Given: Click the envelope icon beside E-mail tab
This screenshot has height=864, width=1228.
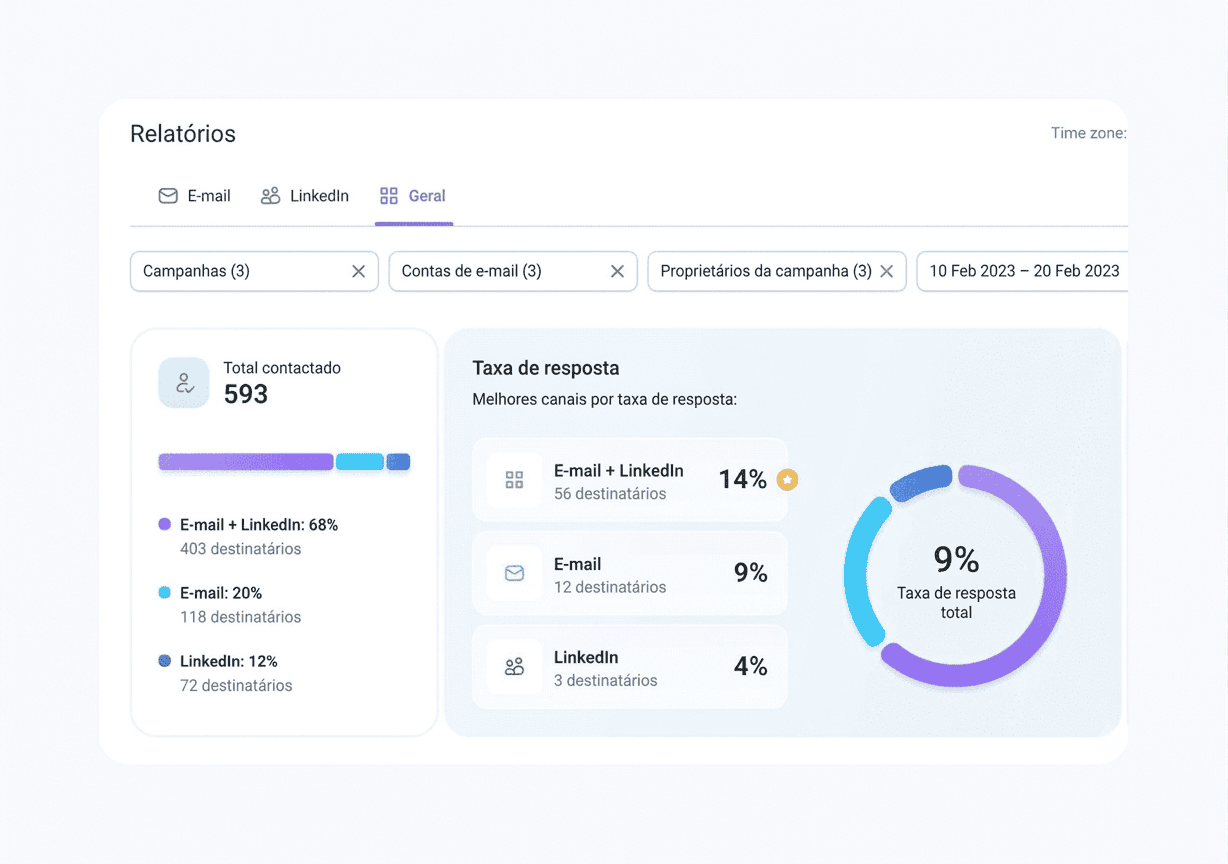Looking at the screenshot, I should (168, 196).
